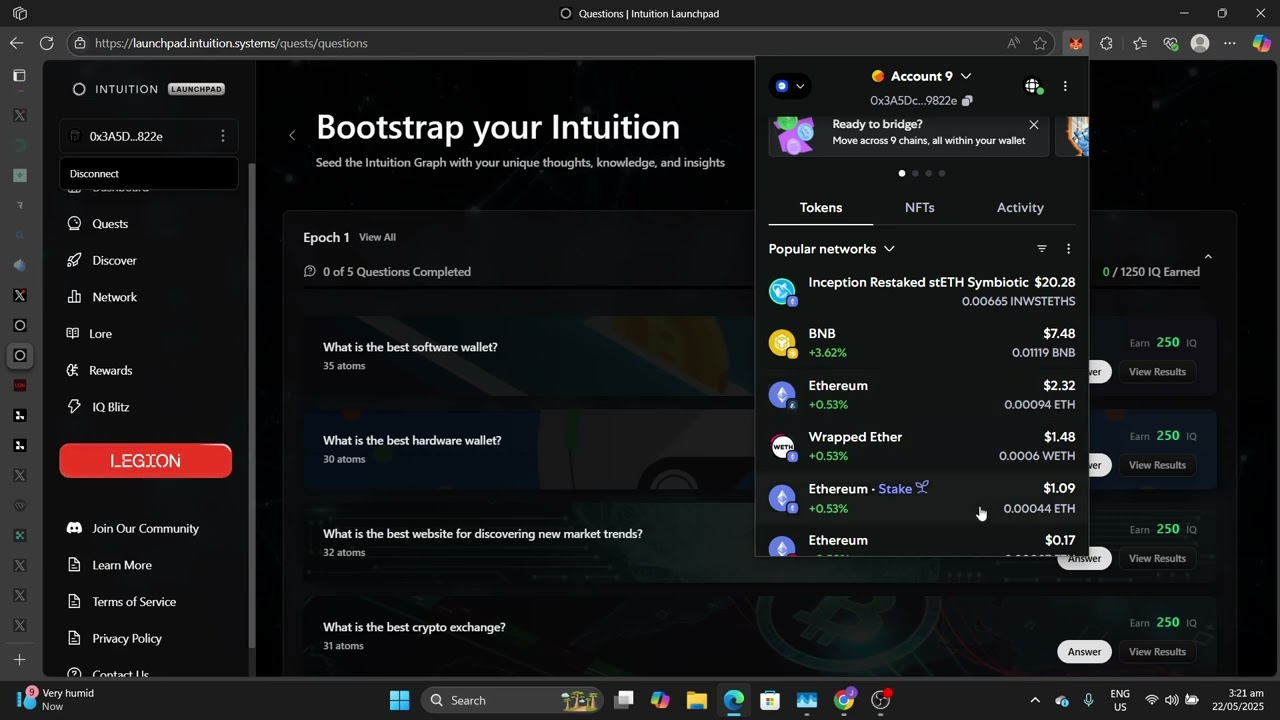Open the Privacy Policy link
1280x720 pixels.
pyautogui.click(x=127, y=638)
